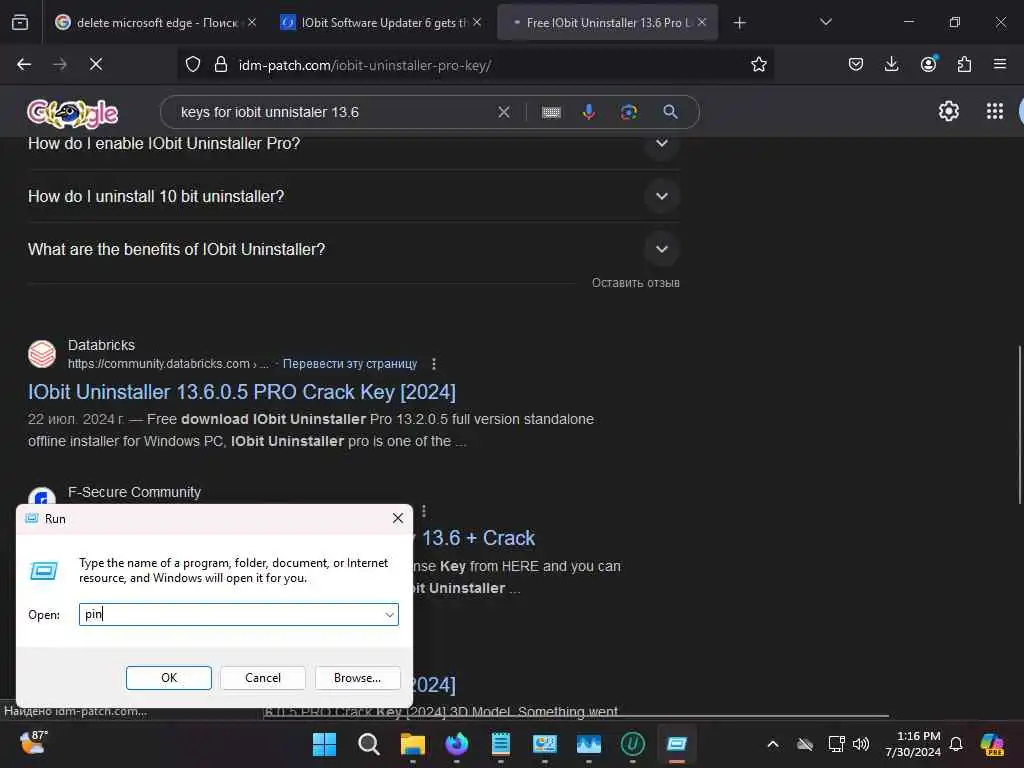The image size is (1024, 768).
Task: Search by image with Google Lens icon
Action: 629,112
